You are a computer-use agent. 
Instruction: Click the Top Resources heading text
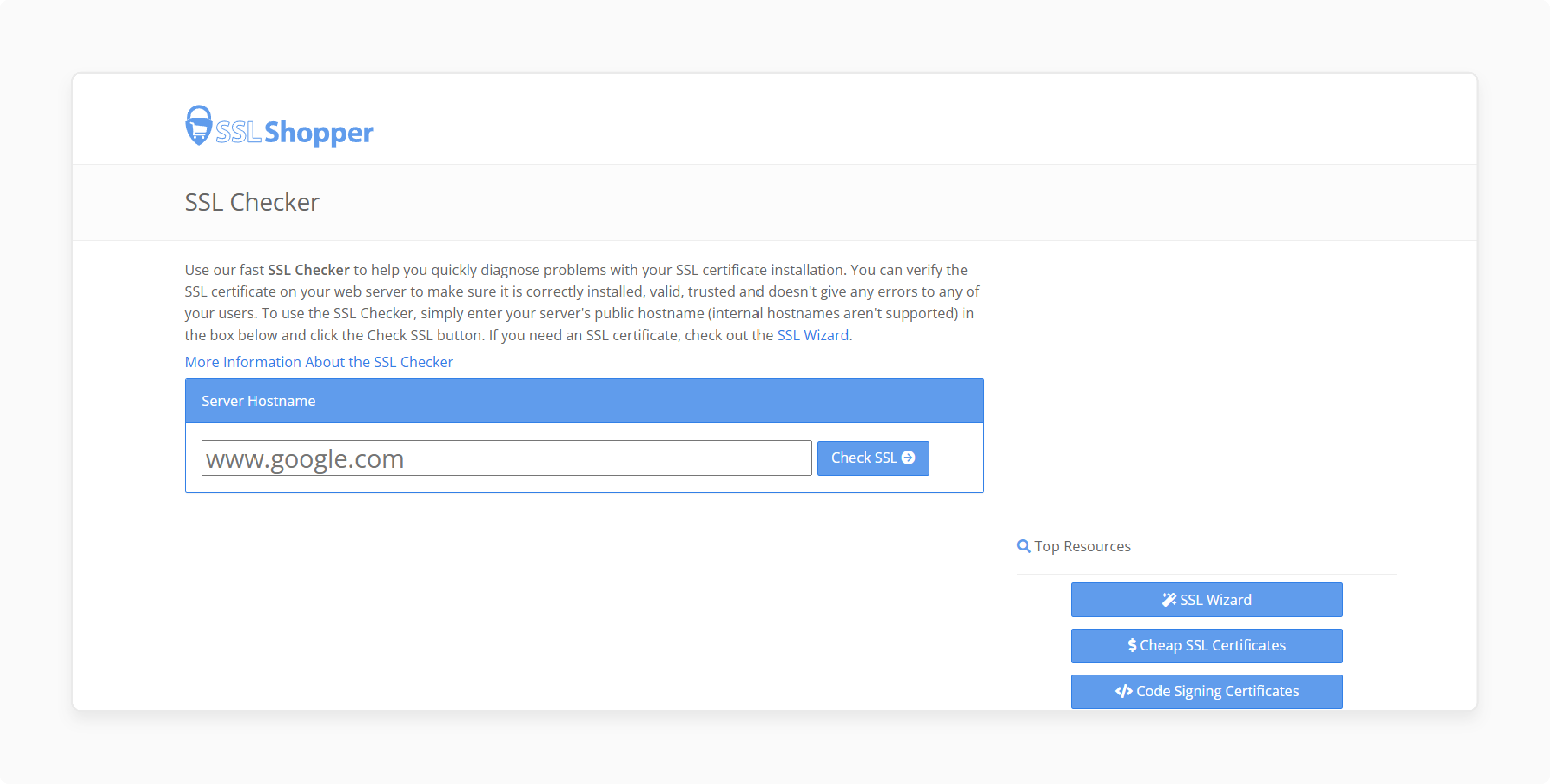(1082, 546)
